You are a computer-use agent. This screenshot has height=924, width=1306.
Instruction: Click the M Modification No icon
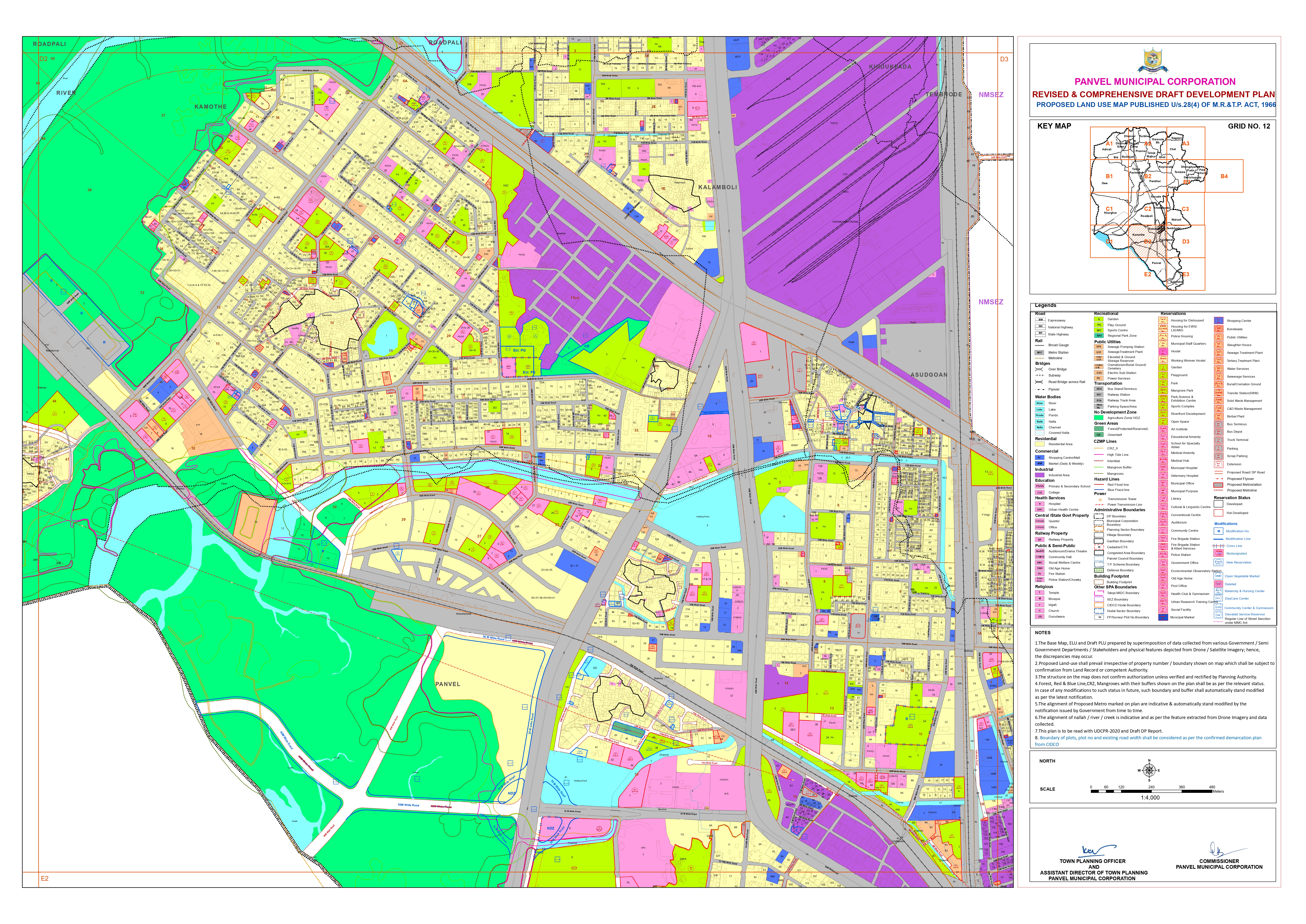[1218, 531]
